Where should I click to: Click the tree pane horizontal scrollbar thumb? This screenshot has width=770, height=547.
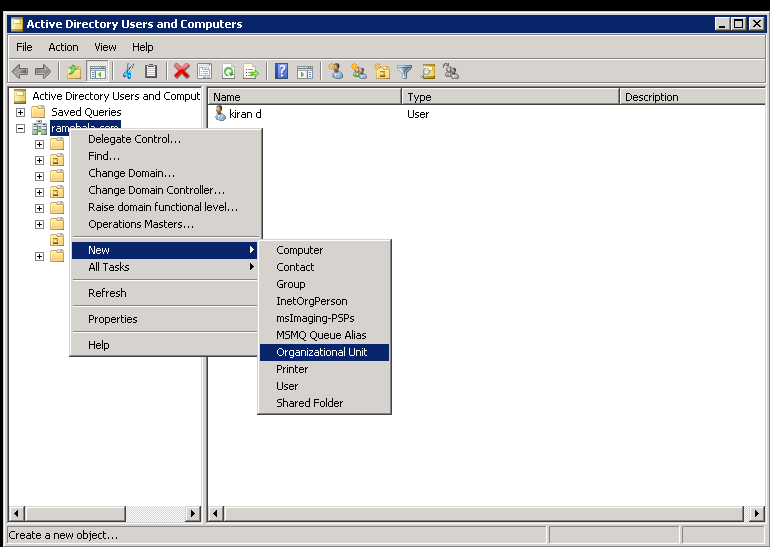(75, 514)
